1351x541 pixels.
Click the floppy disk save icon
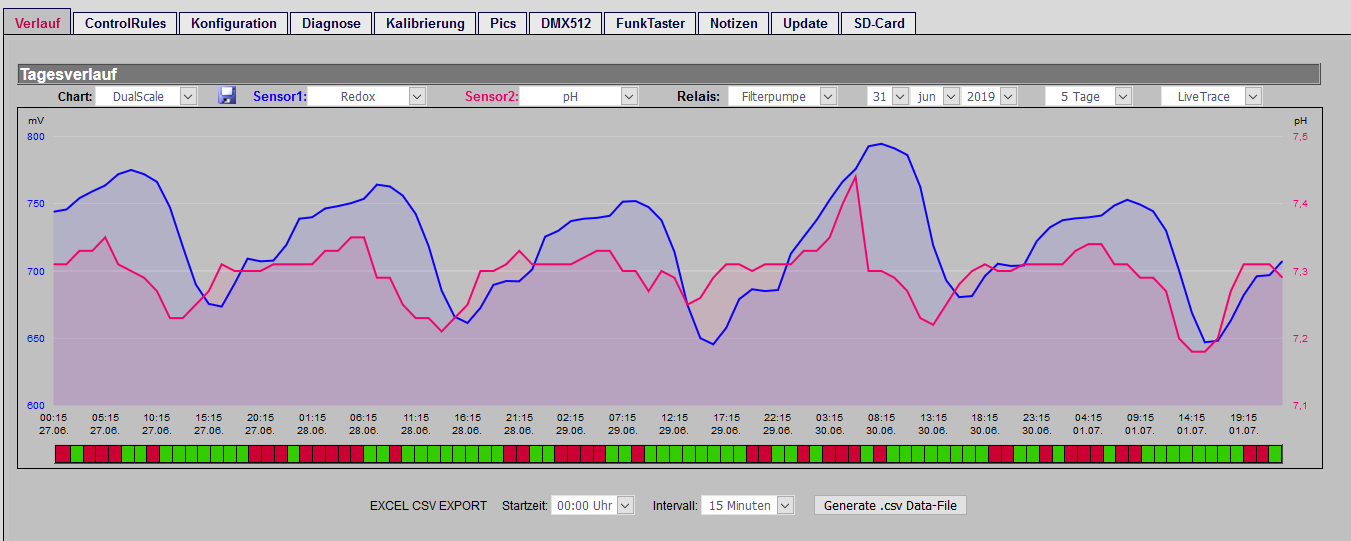227,96
